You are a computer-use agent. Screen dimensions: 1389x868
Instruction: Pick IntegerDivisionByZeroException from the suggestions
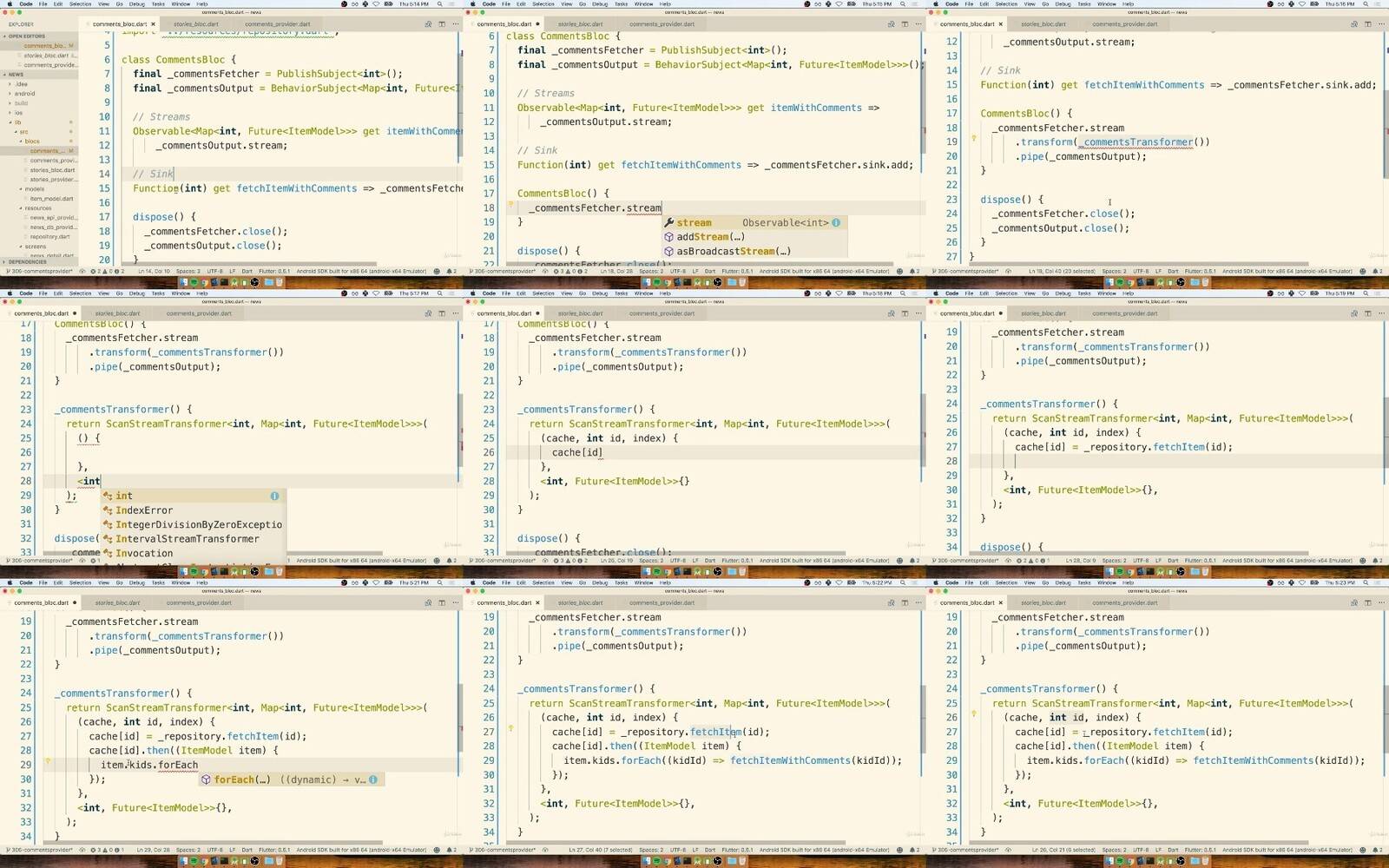point(198,524)
